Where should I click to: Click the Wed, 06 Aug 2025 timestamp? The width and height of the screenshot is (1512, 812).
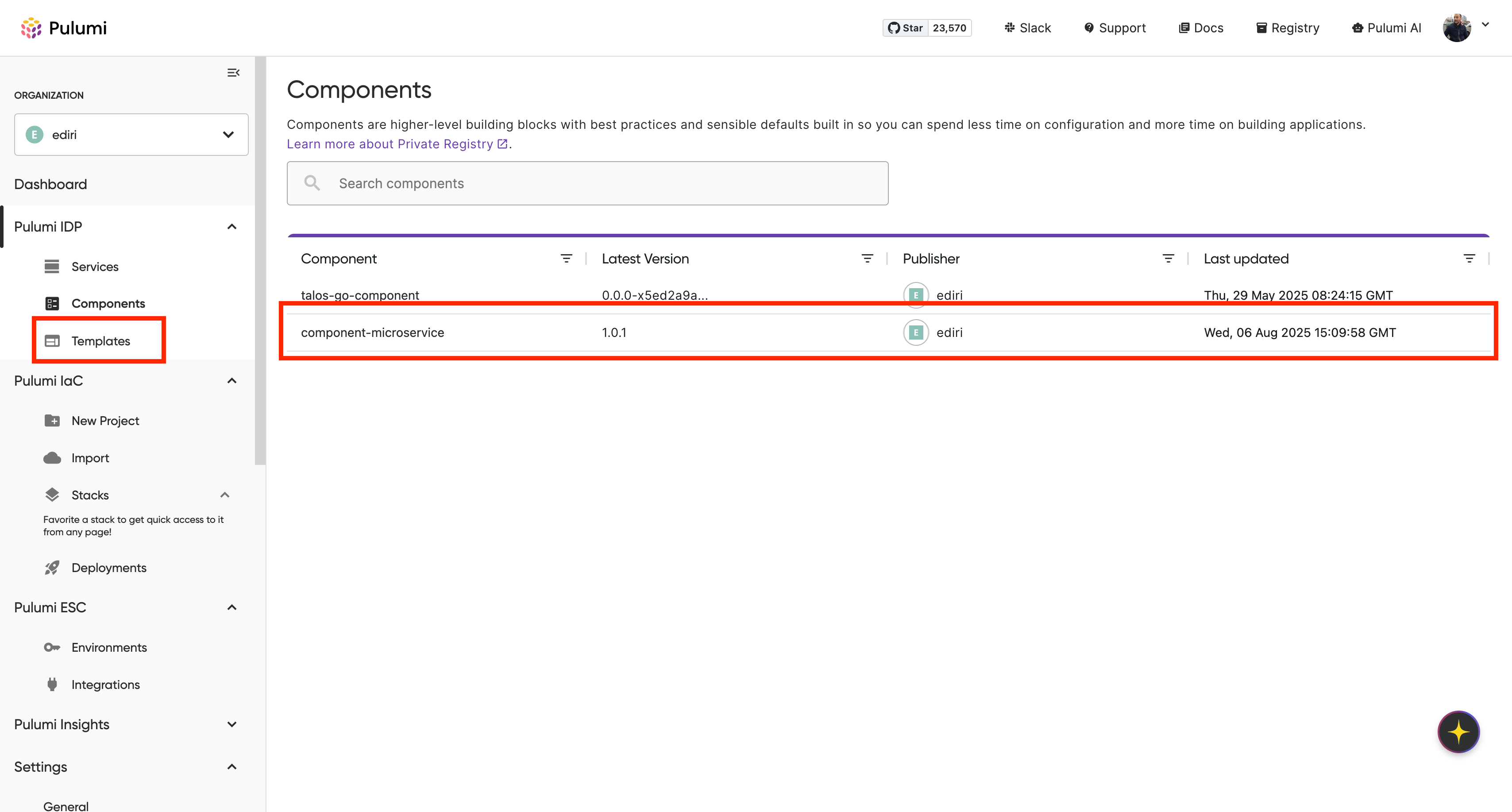pos(1300,333)
